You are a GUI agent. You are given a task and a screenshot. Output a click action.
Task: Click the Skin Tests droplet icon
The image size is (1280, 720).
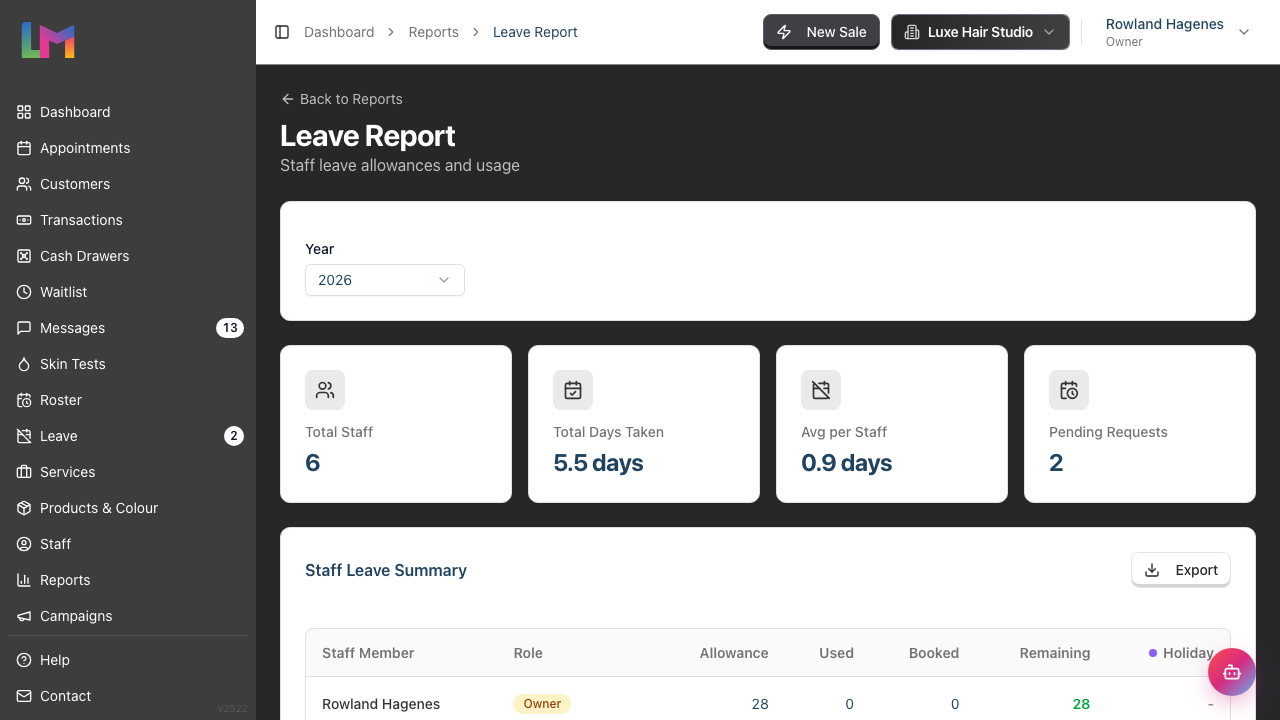tap(24, 364)
